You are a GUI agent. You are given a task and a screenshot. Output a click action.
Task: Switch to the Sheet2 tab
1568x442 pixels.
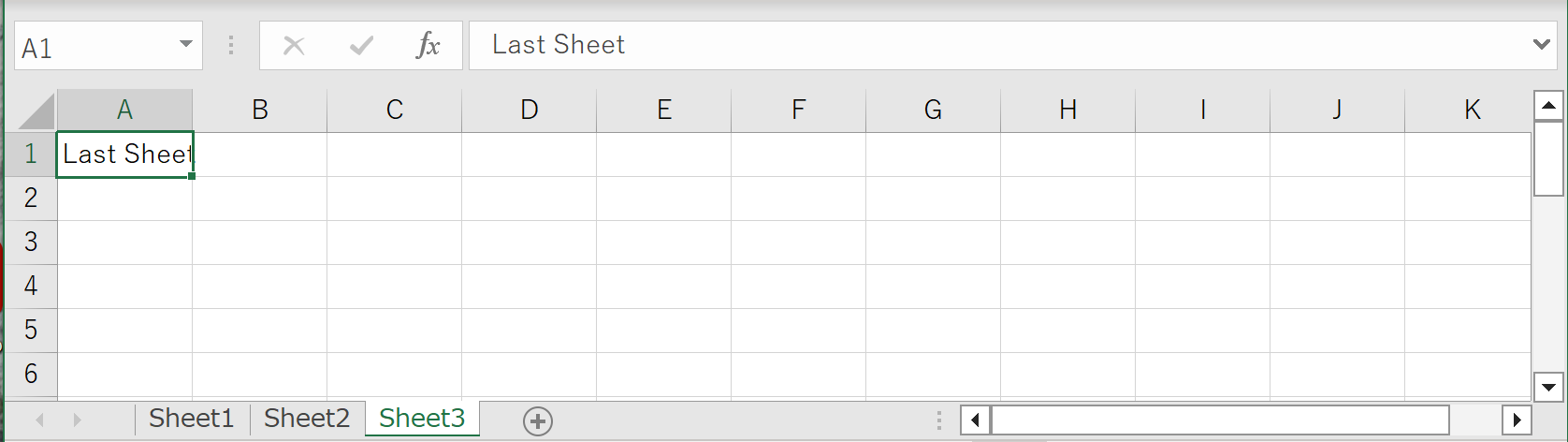pos(307,418)
